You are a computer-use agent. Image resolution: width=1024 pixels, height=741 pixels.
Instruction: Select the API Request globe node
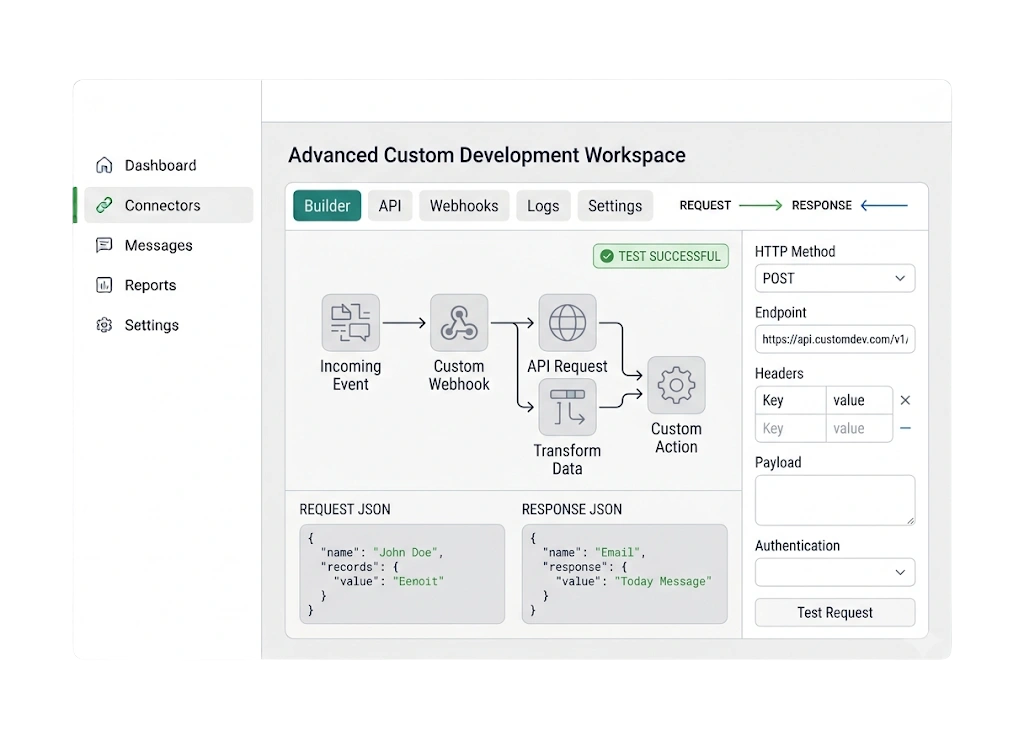coord(568,323)
